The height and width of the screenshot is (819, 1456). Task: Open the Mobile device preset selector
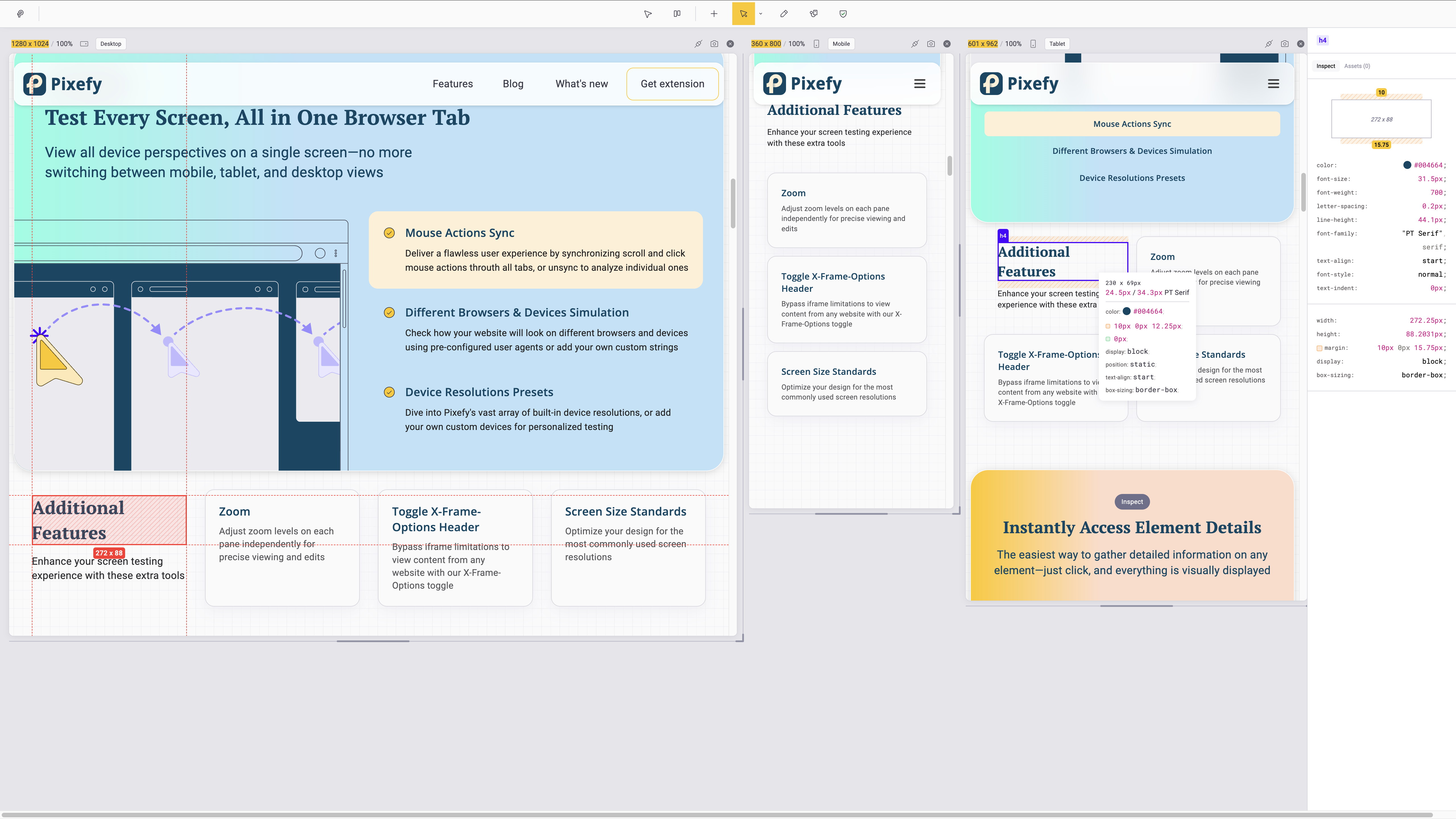click(841, 44)
